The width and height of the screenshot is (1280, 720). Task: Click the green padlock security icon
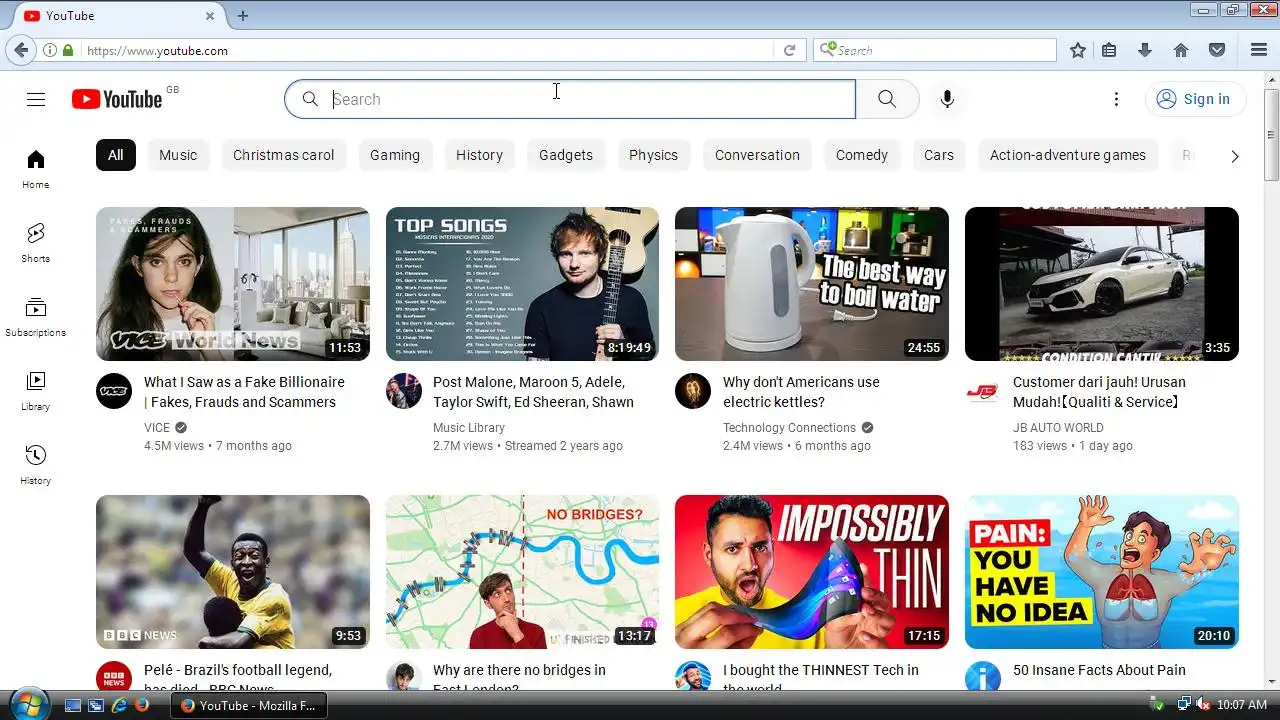[x=68, y=50]
